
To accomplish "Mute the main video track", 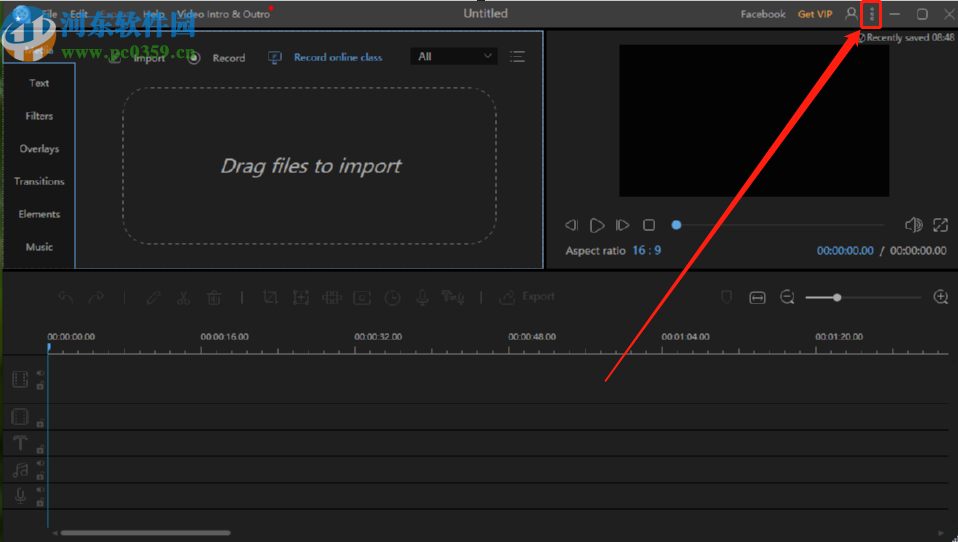I will pos(40,373).
